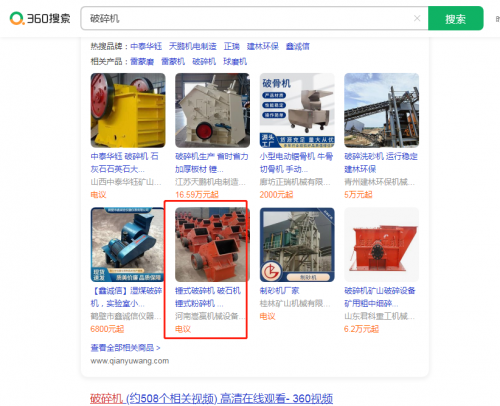Open the 中泰华钰 brand link
This screenshot has width=500, height=406.
tap(146, 46)
